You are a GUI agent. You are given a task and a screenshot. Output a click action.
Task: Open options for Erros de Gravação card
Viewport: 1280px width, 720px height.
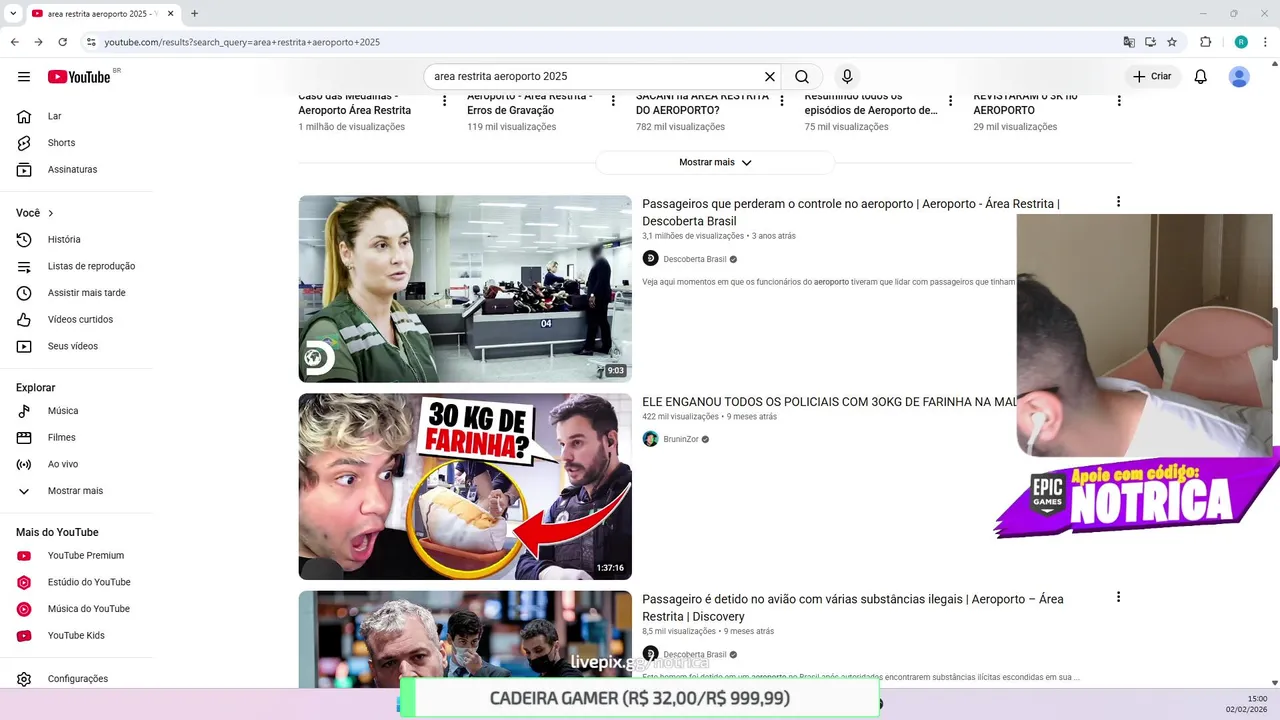(x=614, y=101)
